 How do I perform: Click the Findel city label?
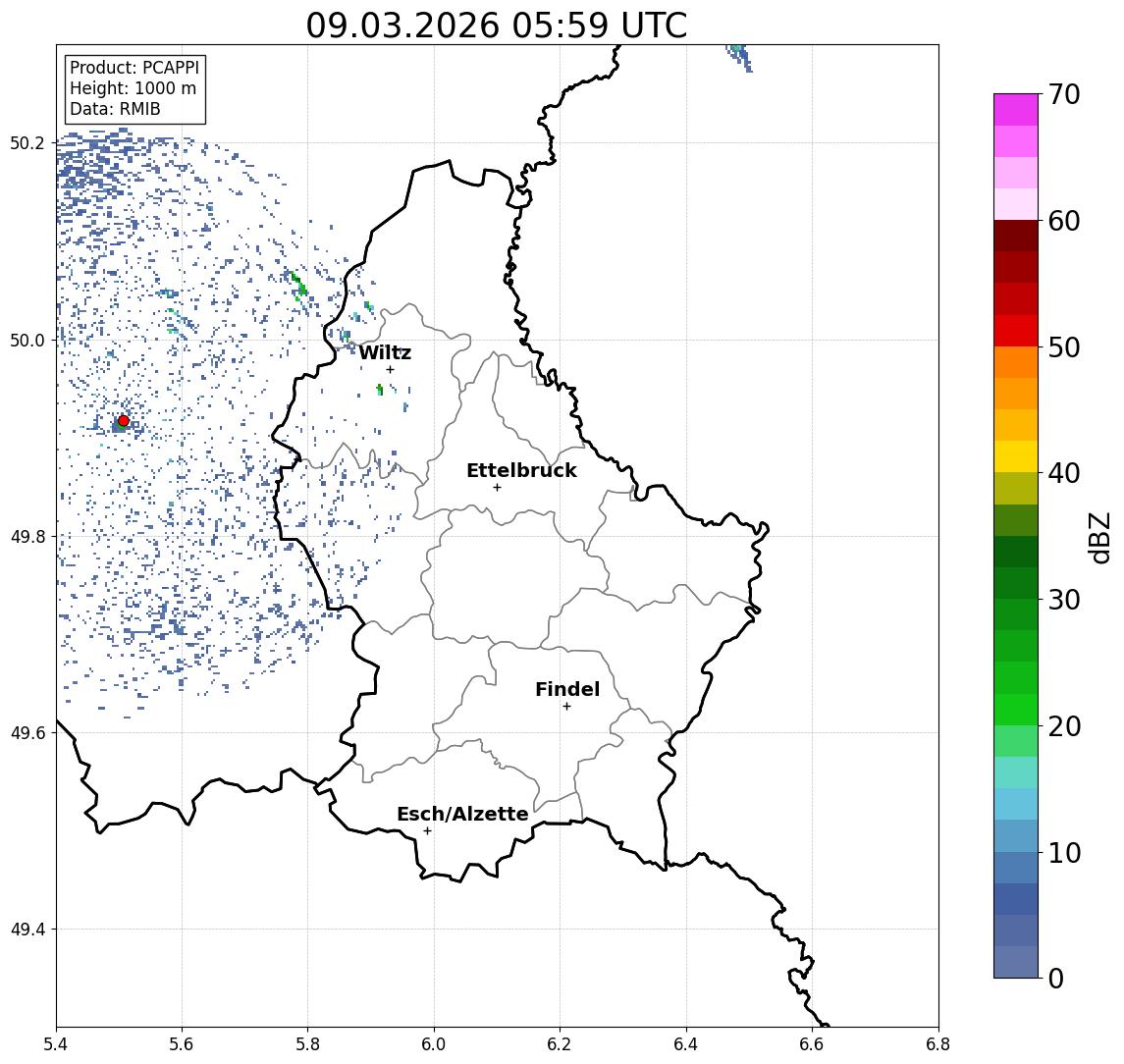pyautogui.click(x=567, y=689)
